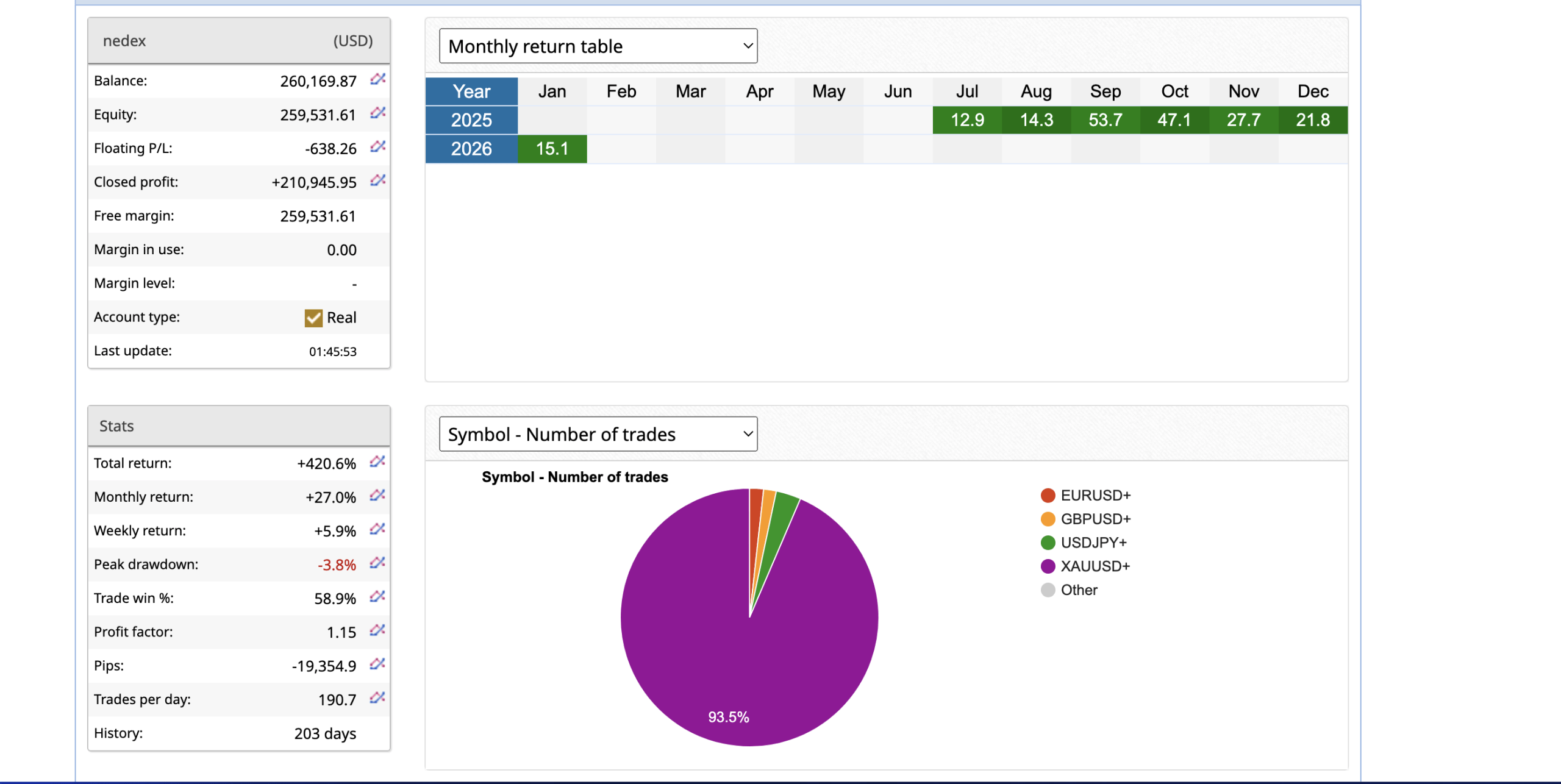Click the Real account type checkmark
This screenshot has width=1561, height=784.
click(x=313, y=318)
